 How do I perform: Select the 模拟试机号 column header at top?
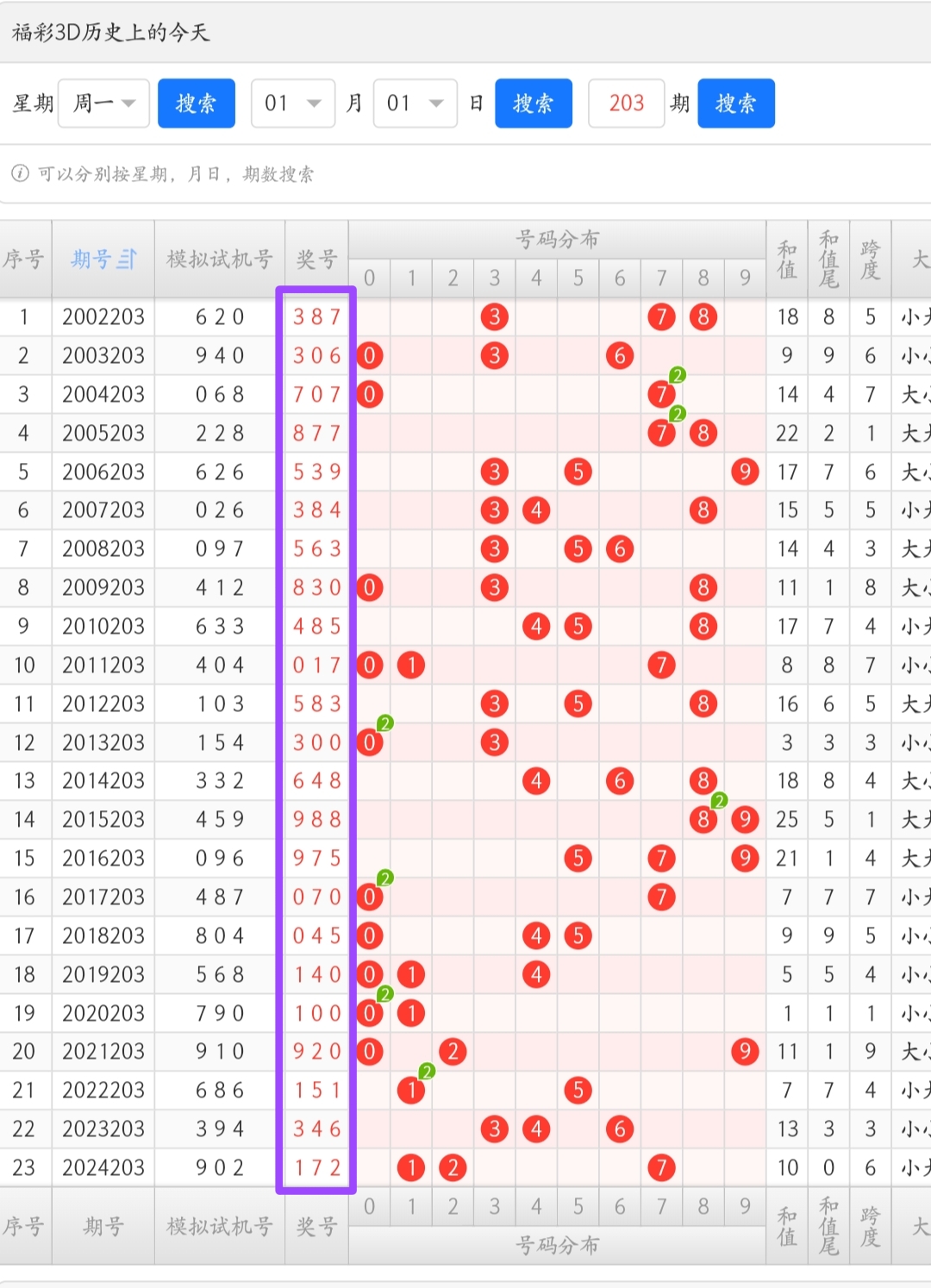tap(220, 259)
